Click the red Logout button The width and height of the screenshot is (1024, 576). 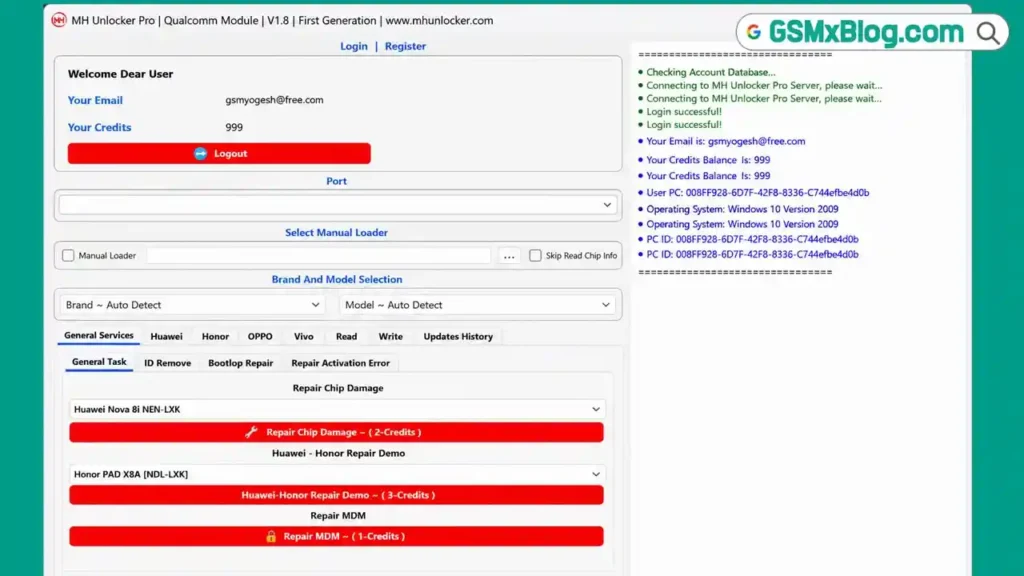[219, 153]
